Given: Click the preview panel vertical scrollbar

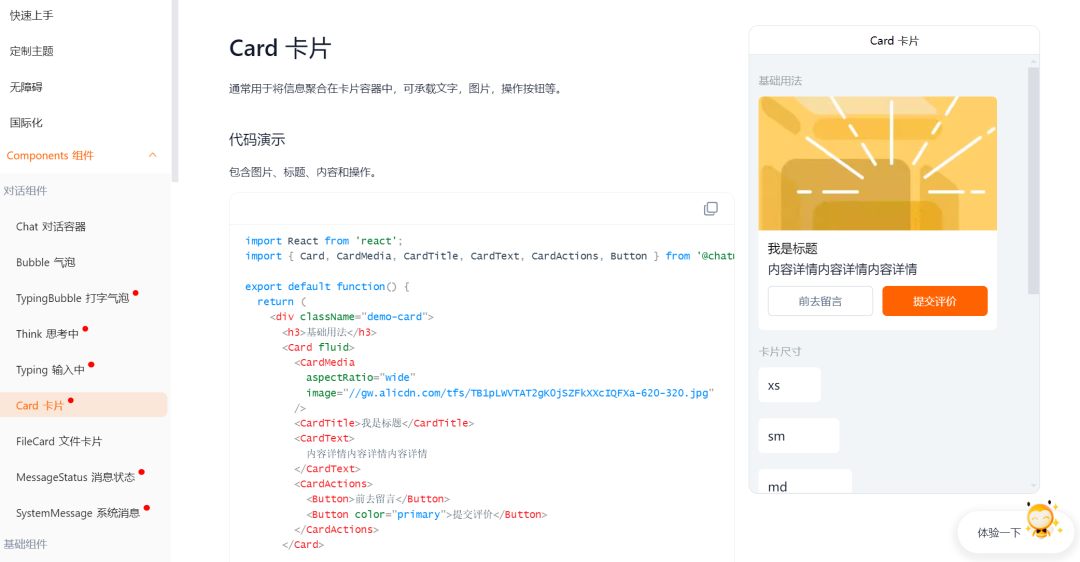Looking at the screenshot, I should (x=1033, y=180).
